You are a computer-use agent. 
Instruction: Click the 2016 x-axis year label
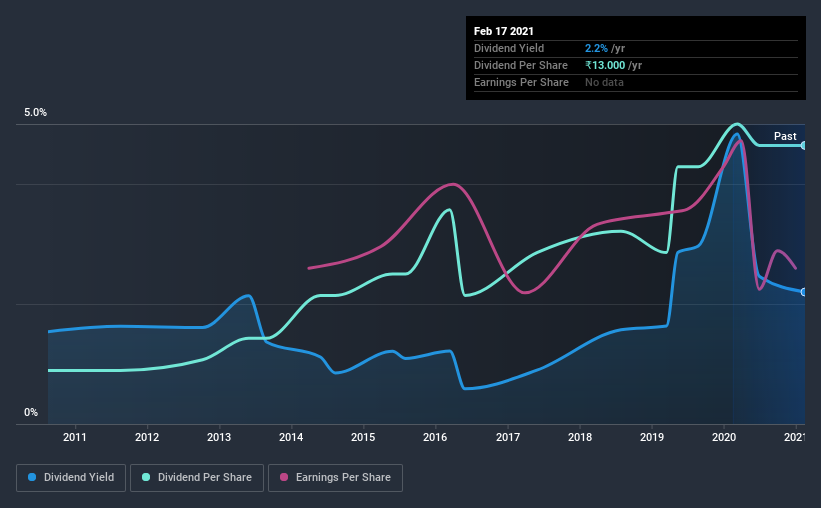click(x=435, y=437)
